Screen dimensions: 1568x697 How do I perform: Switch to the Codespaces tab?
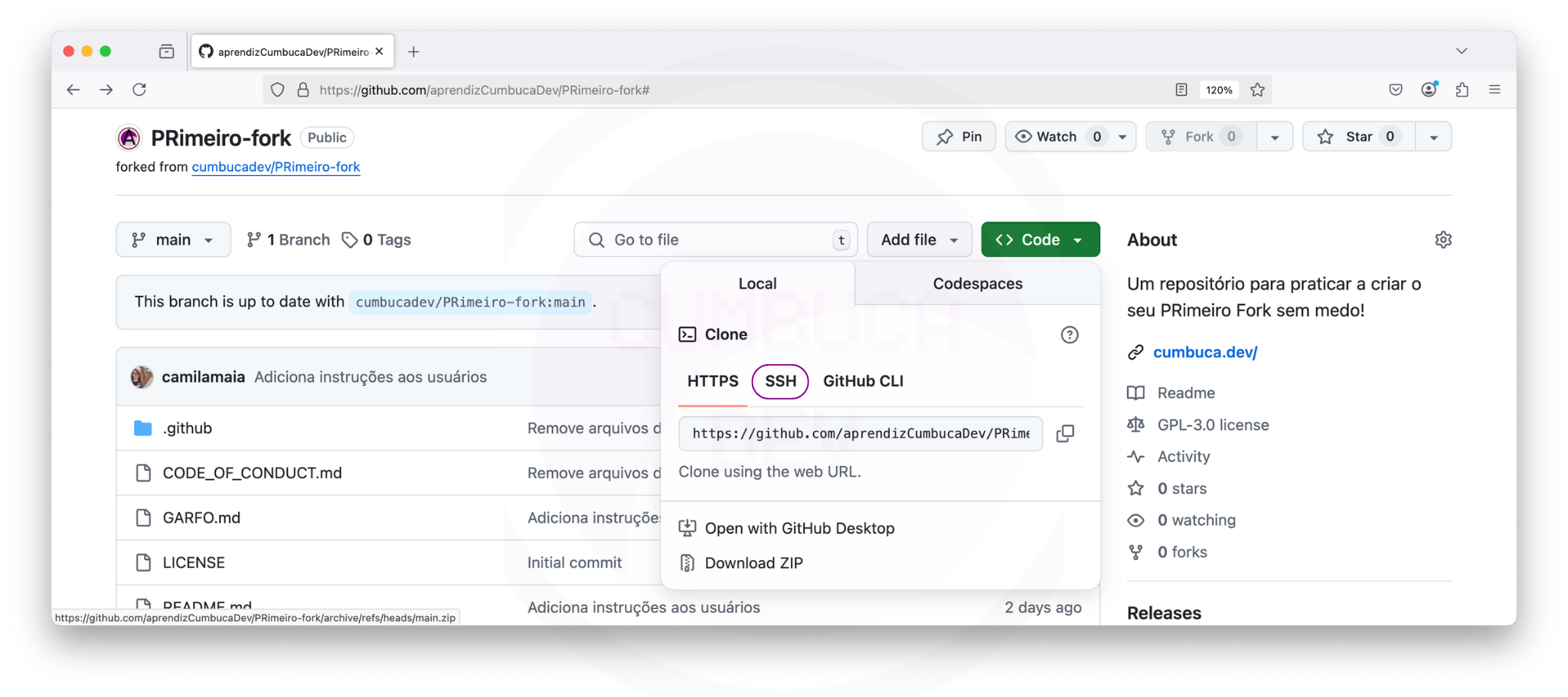tap(977, 284)
